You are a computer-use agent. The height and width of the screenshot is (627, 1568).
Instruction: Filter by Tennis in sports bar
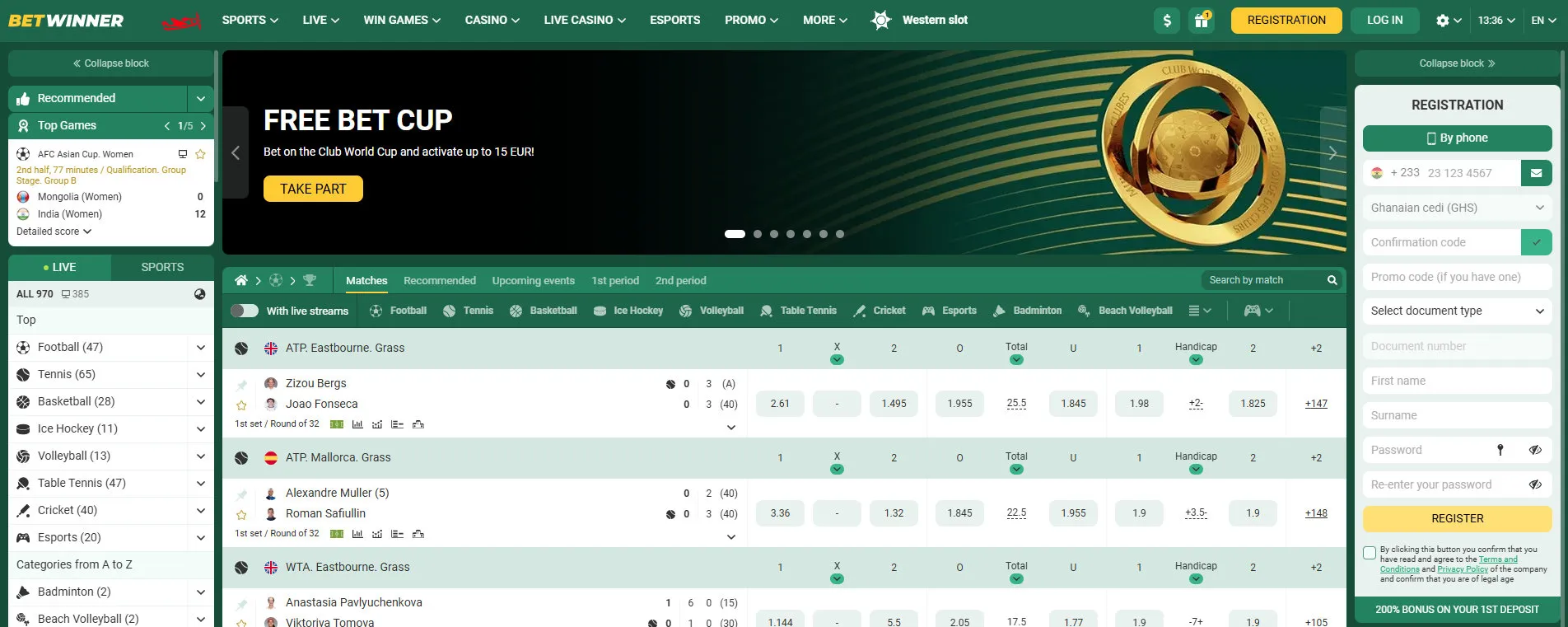pyautogui.click(x=468, y=311)
